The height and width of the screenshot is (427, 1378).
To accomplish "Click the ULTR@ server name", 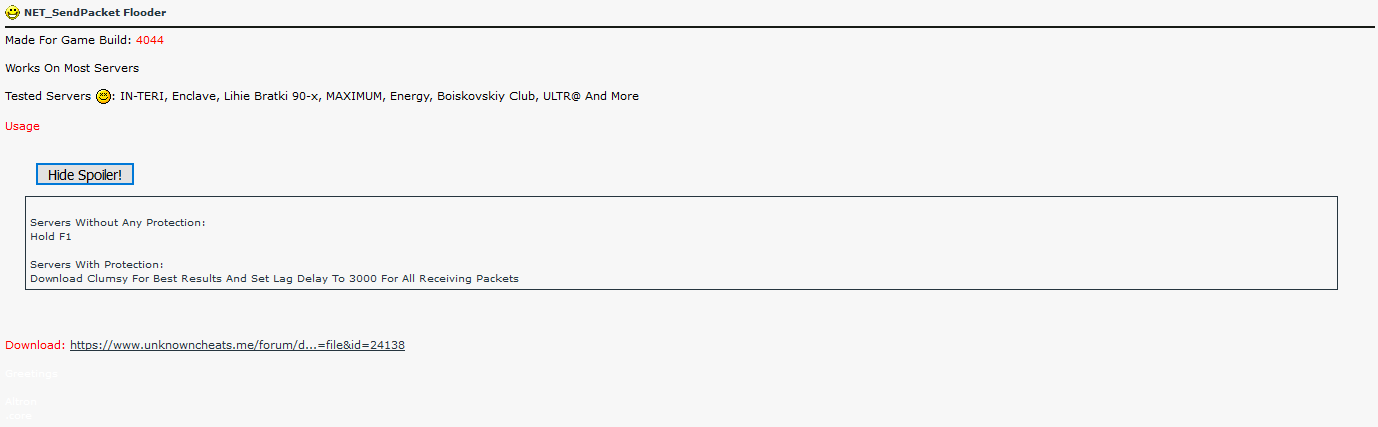I will pyautogui.click(x=561, y=96).
